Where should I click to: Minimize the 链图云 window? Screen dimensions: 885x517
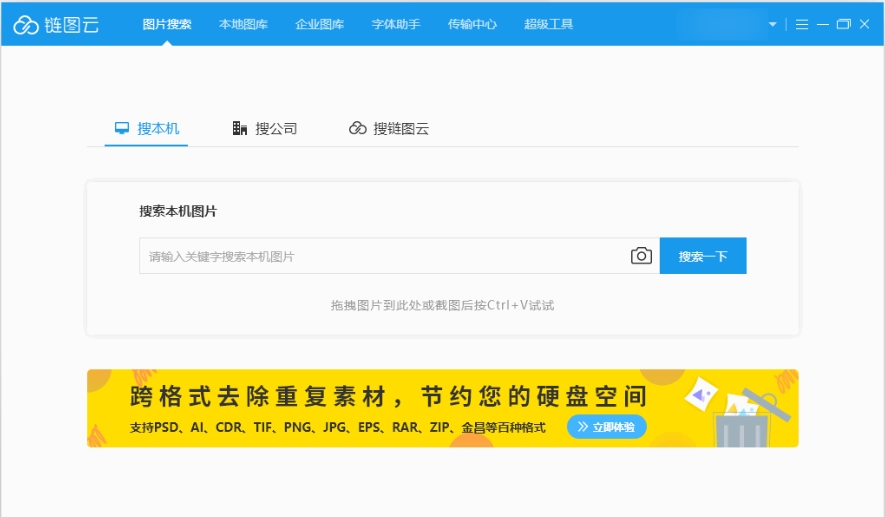click(x=823, y=24)
